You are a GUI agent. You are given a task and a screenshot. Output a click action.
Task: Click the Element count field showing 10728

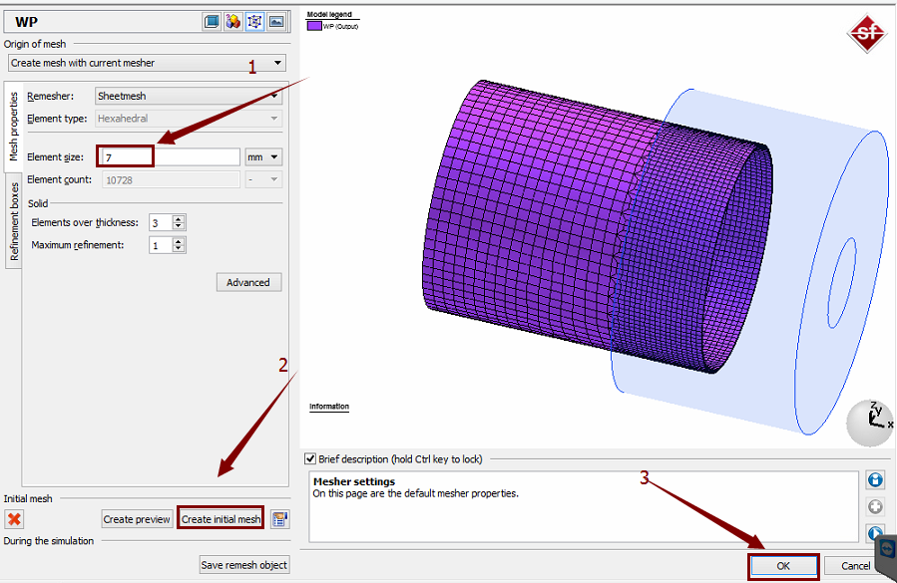(x=170, y=180)
